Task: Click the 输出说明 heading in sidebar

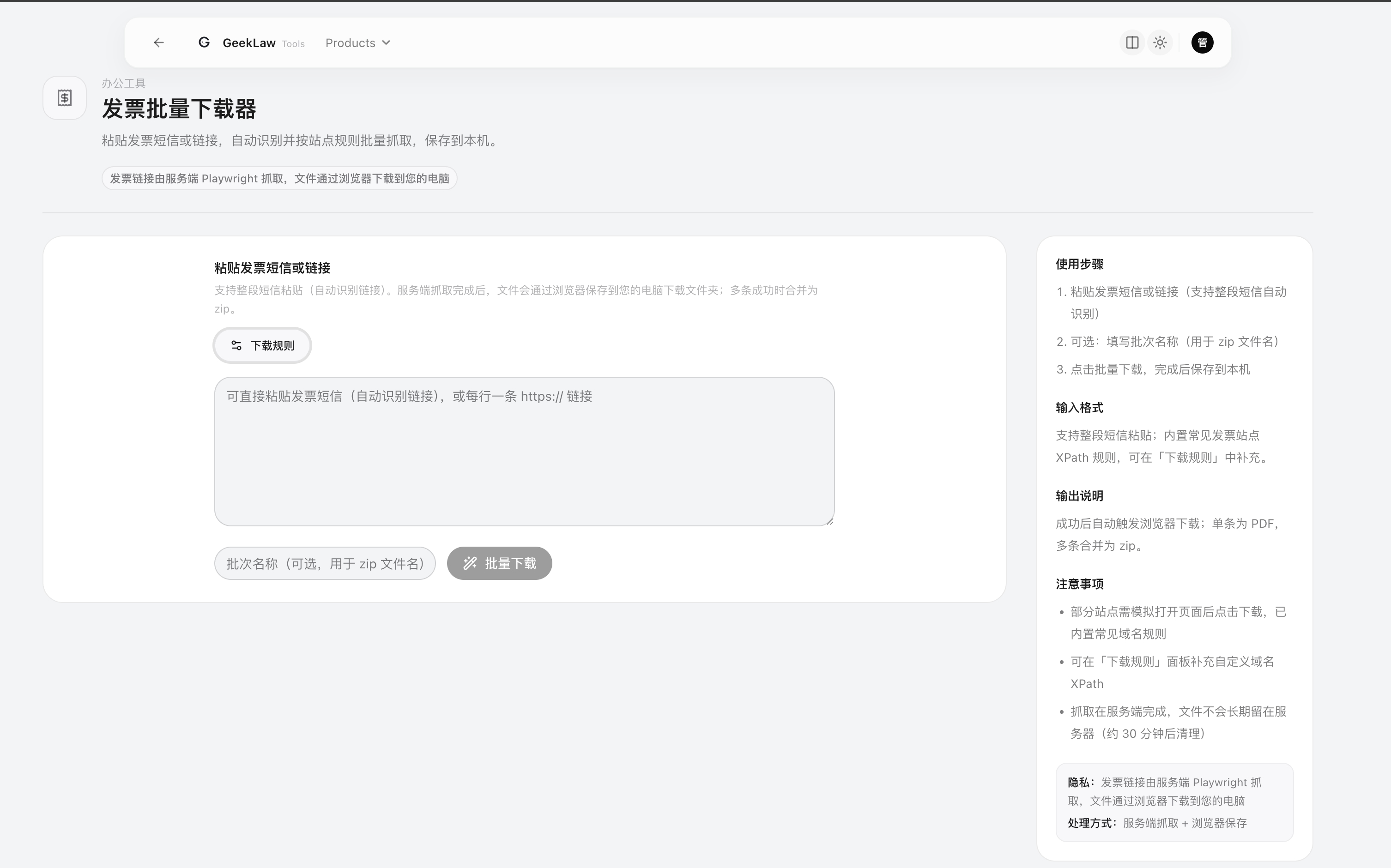Action: (x=1079, y=496)
